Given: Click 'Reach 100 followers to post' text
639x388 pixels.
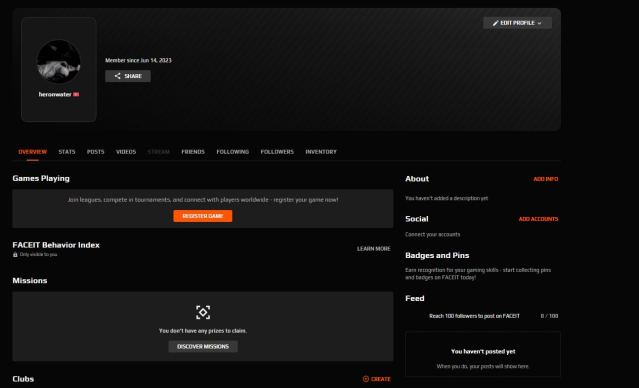Looking at the screenshot, I should [474, 316].
